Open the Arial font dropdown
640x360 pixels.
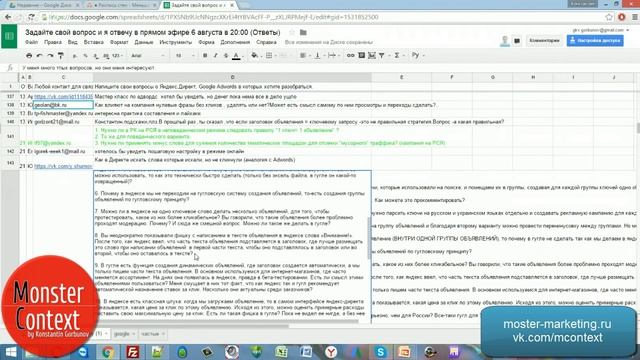click(148, 56)
